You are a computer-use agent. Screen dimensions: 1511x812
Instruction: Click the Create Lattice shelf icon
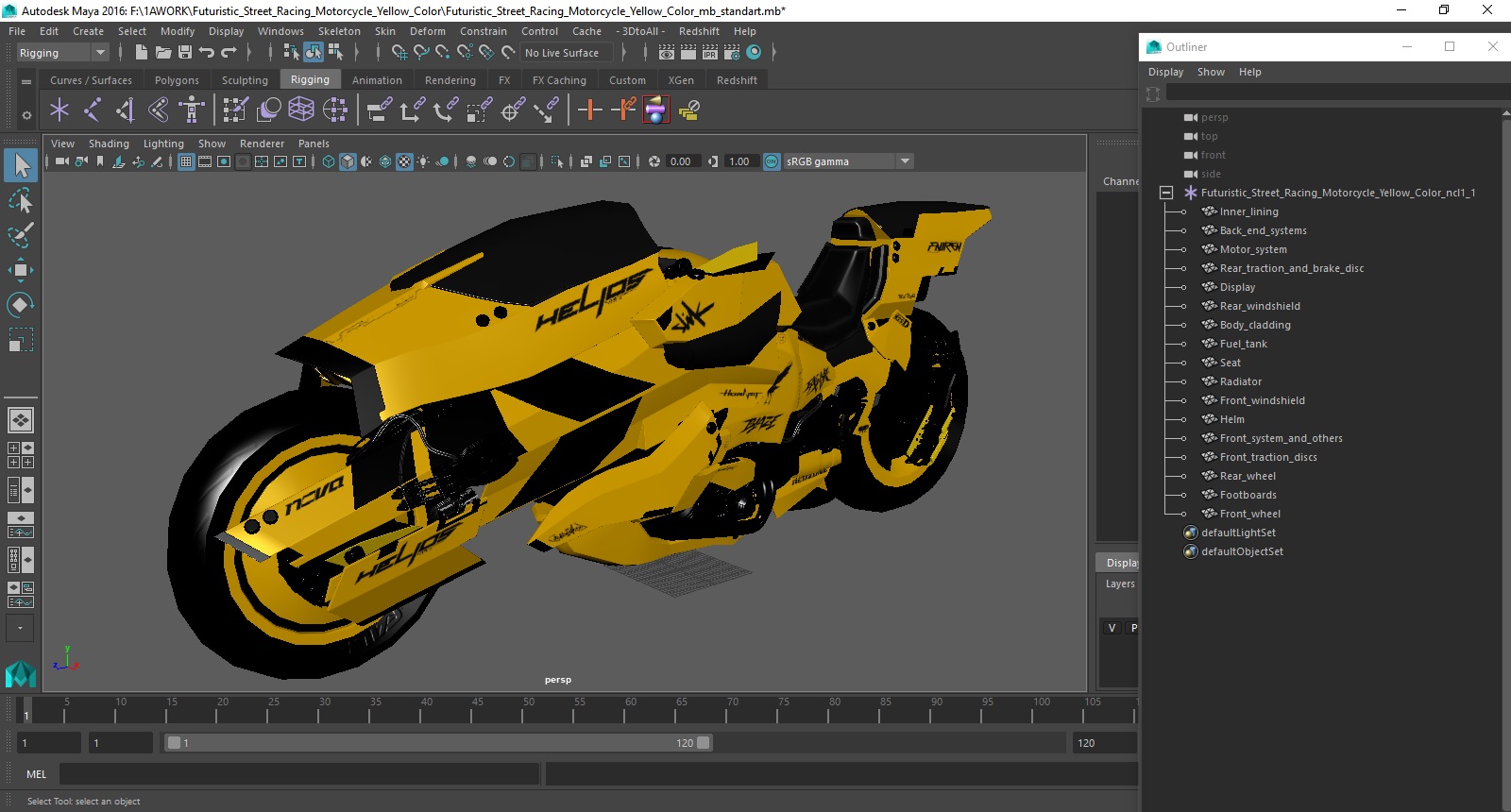click(301, 110)
